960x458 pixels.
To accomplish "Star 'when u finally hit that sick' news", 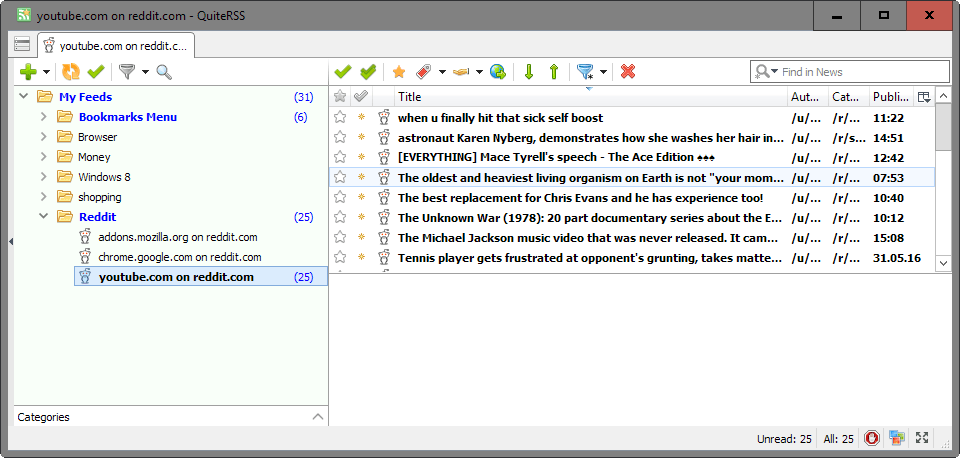I will [340, 118].
